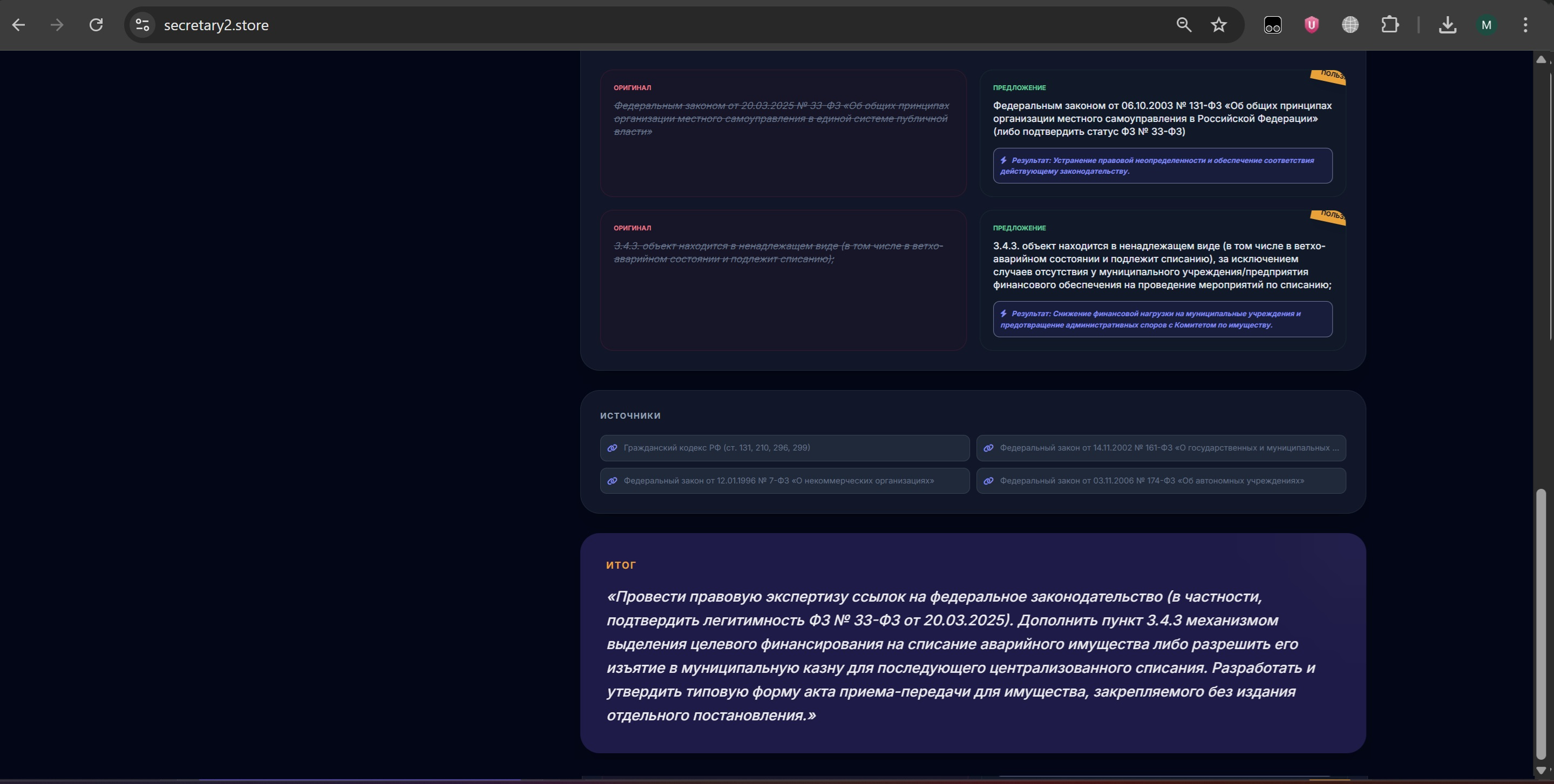
Task: Click the orange badge on 3.4.3 proposal card
Action: (1329, 216)
